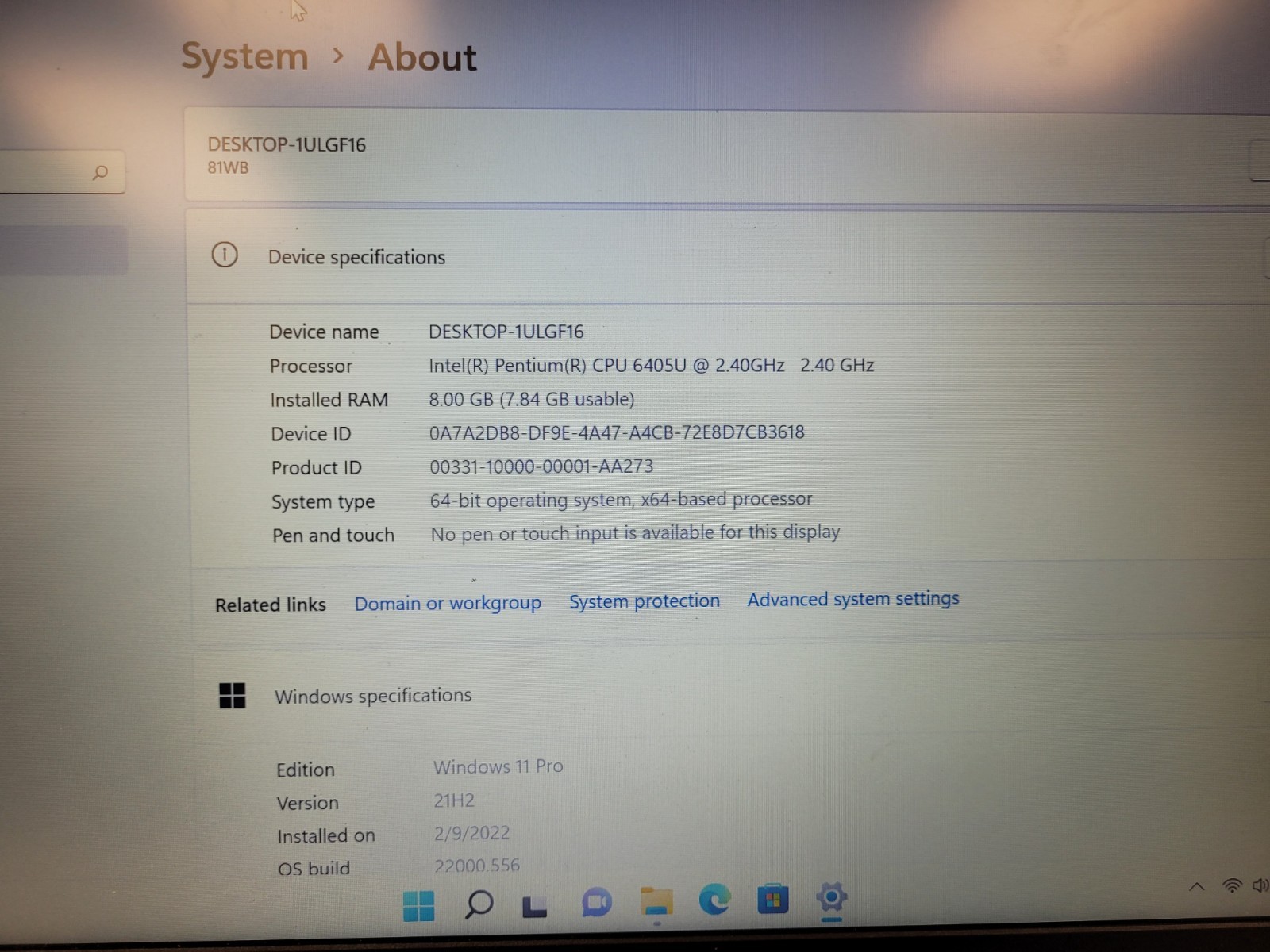Image resolution: width=1270 pixels, height=952 pixels.
Task: Open Advanced system settings link
Action: (853, 599)
